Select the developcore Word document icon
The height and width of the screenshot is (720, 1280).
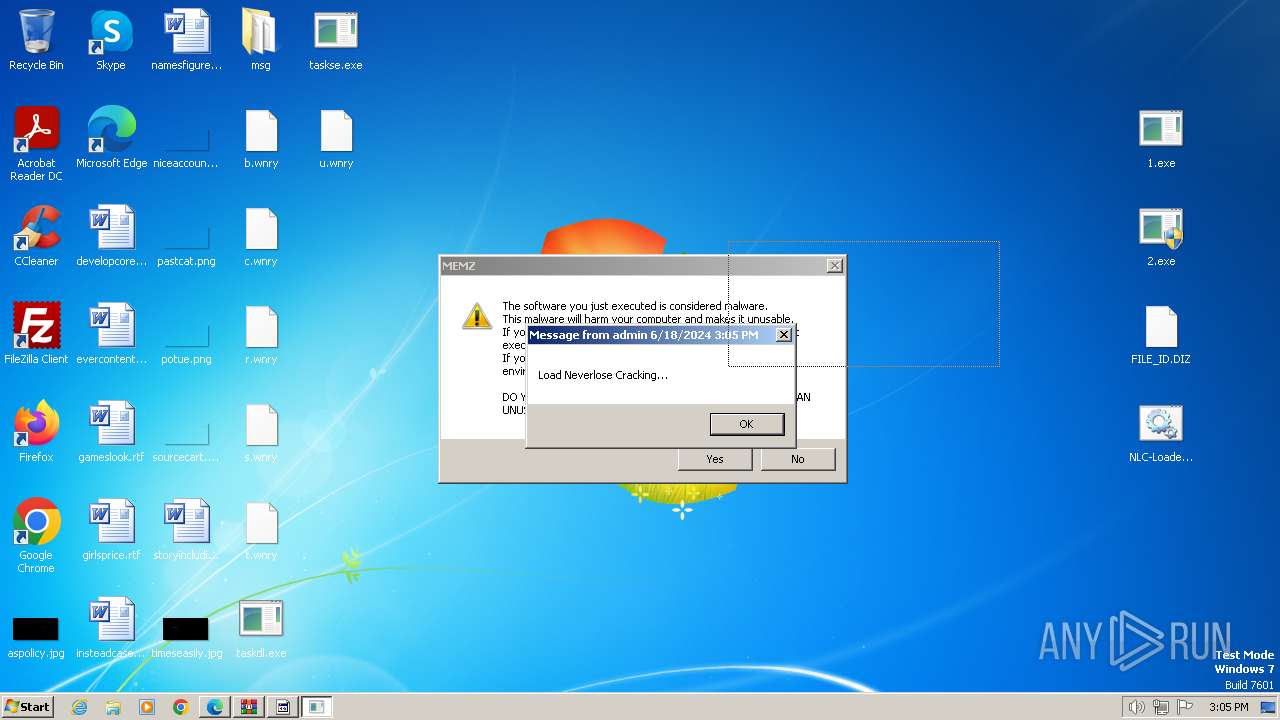click(111, 236)
